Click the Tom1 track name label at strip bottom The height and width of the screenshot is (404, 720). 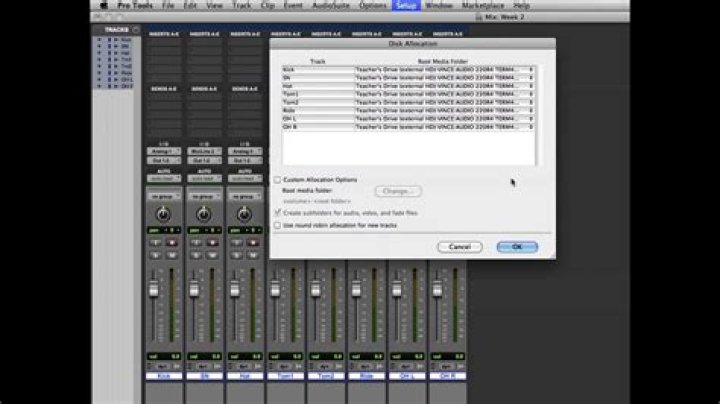pos(285,376)
